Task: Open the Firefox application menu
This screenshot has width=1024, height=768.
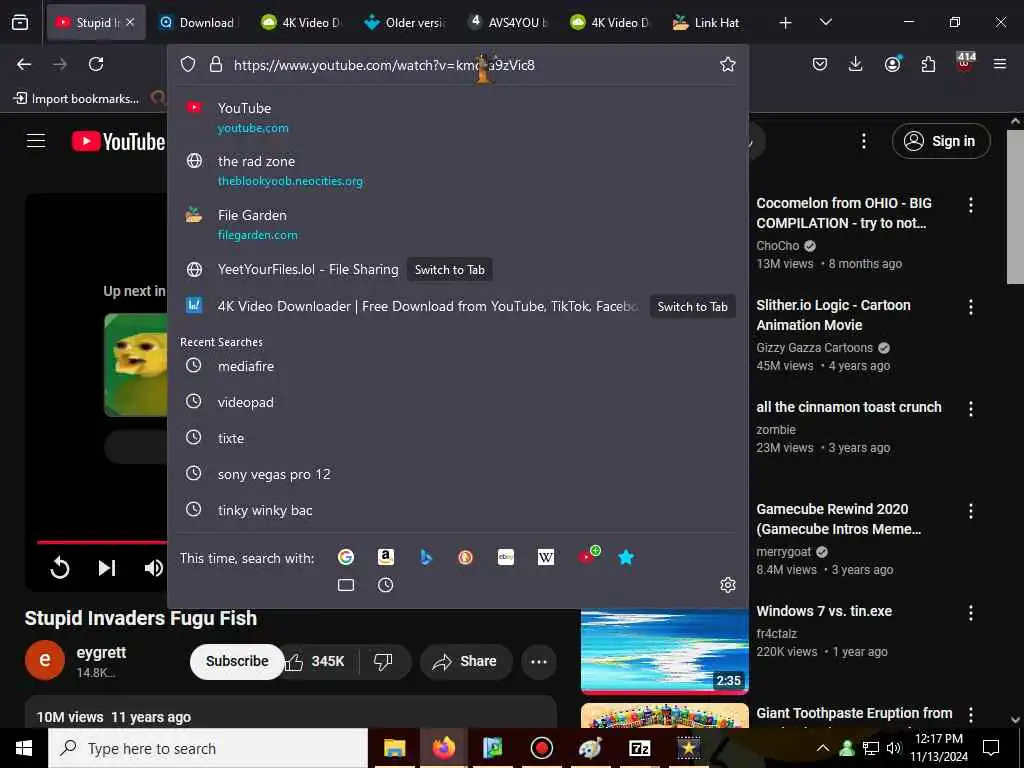Action: coord(1000,64)
